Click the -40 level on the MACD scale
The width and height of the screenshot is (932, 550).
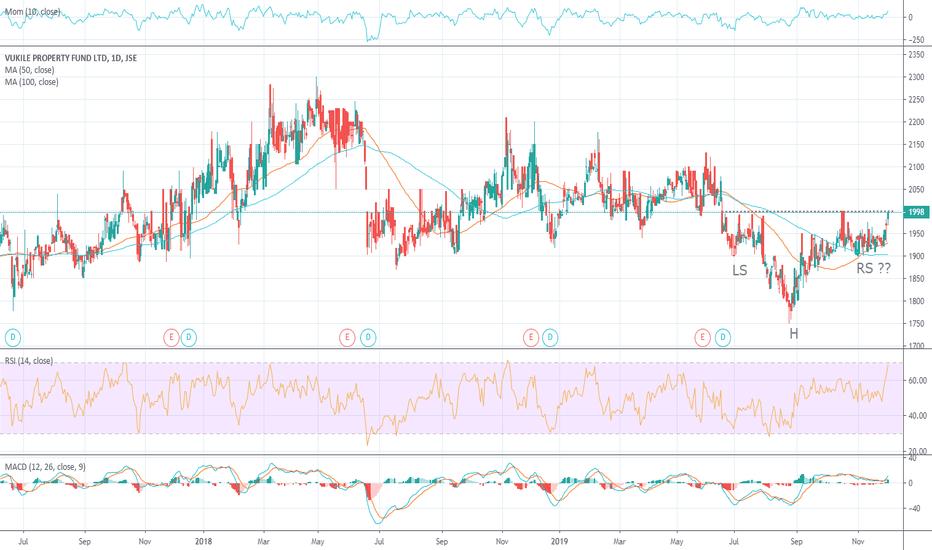point(913,508)
